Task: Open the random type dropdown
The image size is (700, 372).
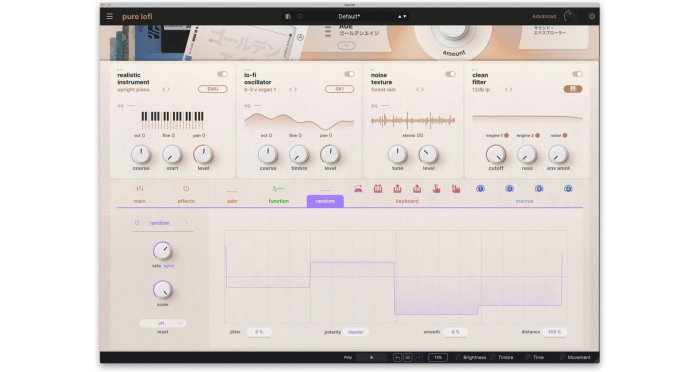Action: [x=162, y=223]
